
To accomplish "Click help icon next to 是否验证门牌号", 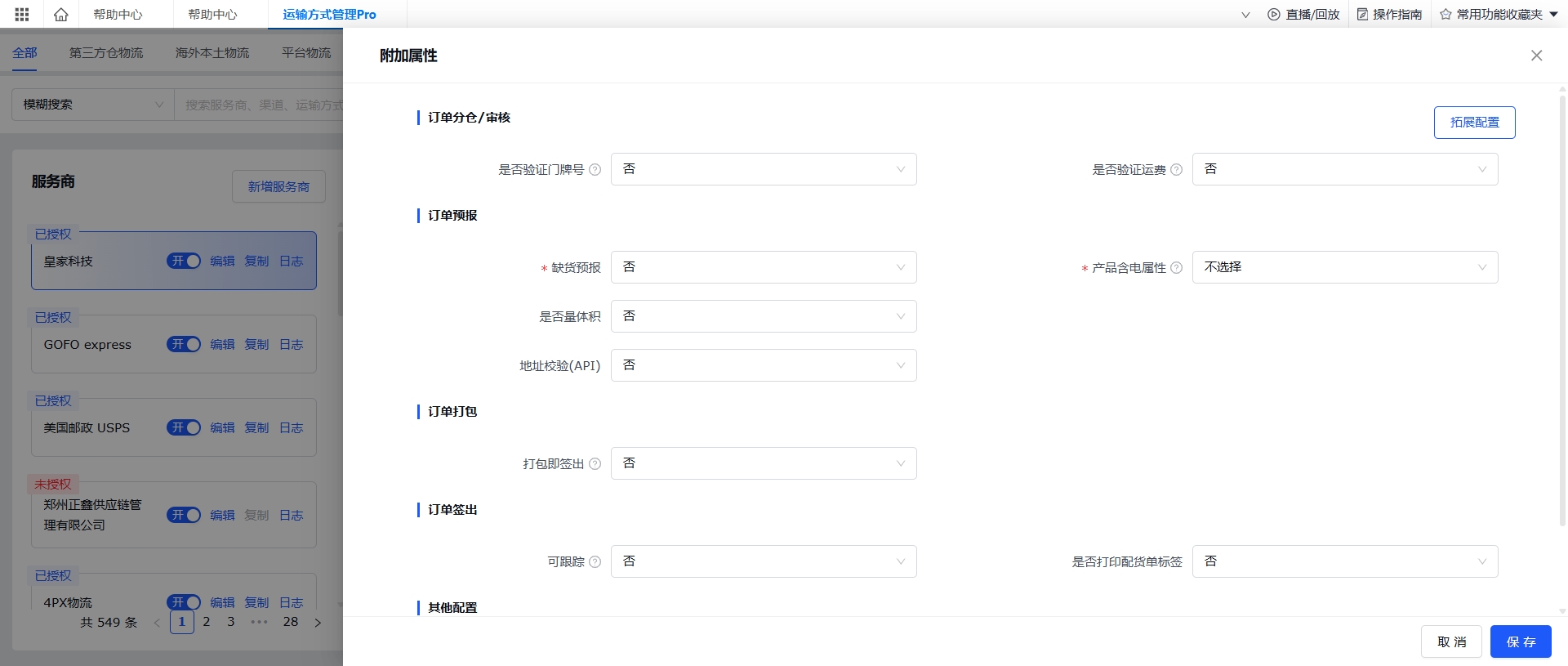I will pyautogui.click(x=595, y=170).
